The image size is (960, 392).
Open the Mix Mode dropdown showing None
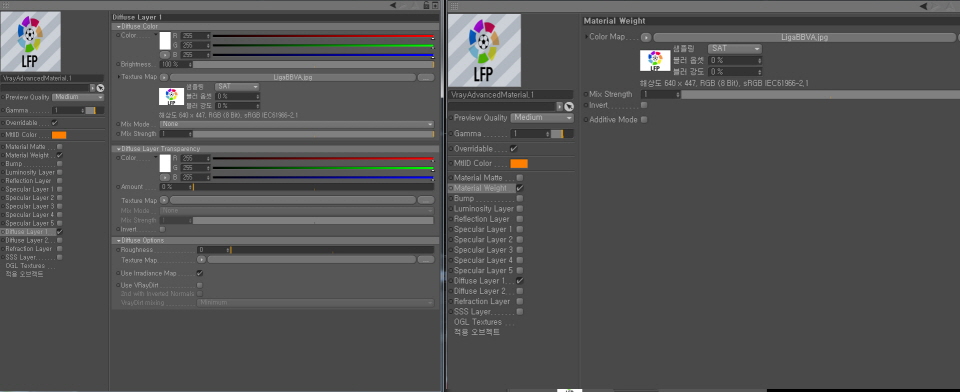tap(297, 124)
